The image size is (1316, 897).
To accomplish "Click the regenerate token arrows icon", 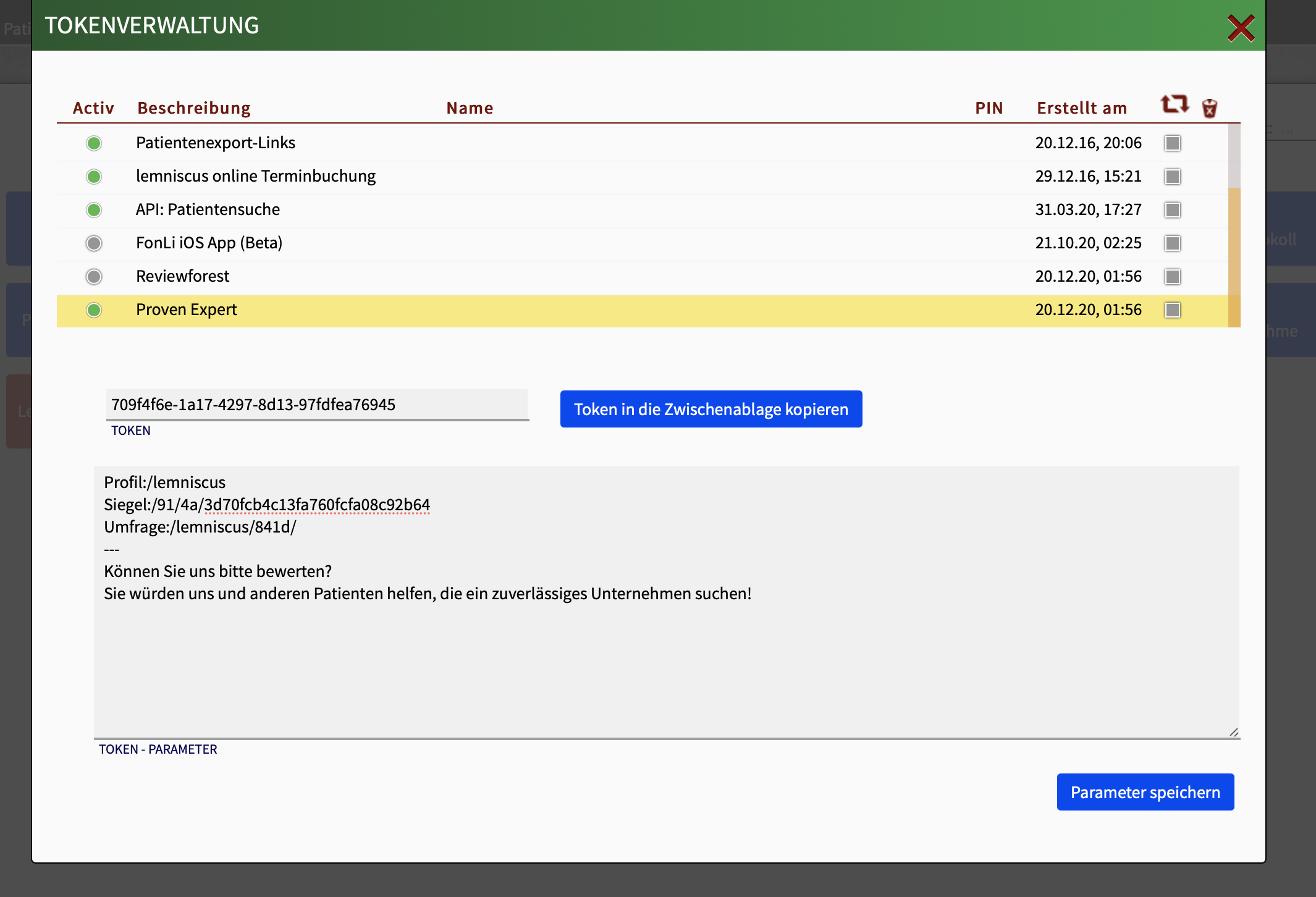I will (x=1175, y=104).
